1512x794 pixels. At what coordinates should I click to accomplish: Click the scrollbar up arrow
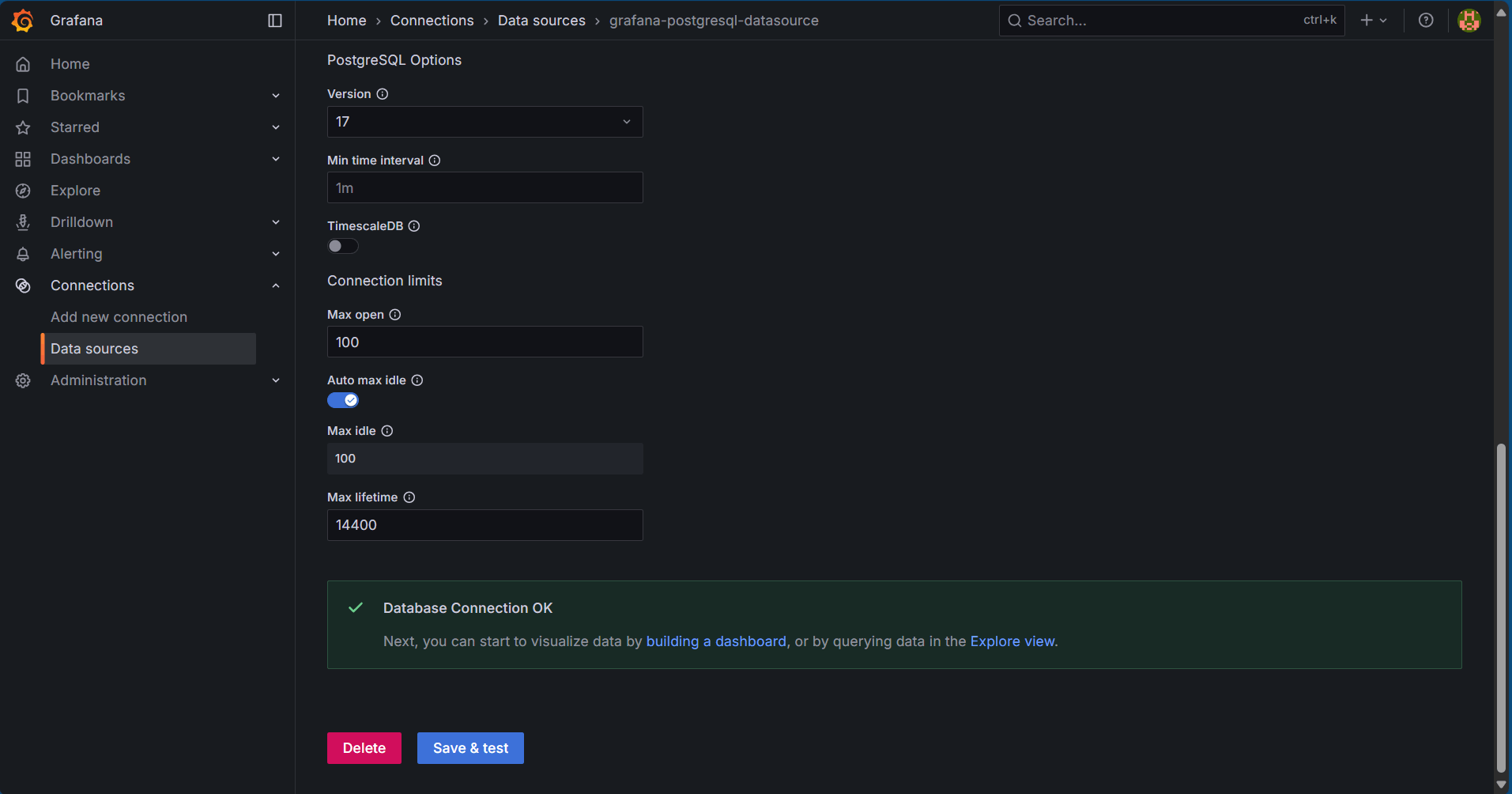(x=1501, y=13)
